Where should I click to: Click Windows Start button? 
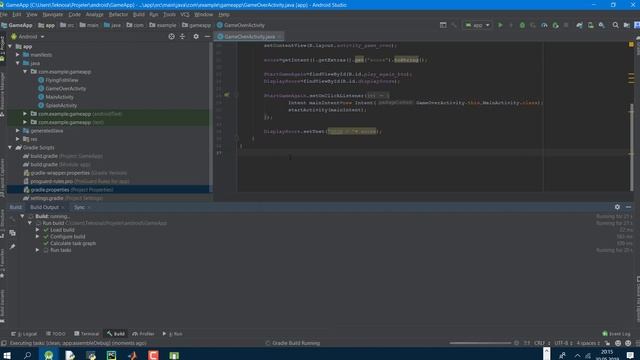point(7,356)
